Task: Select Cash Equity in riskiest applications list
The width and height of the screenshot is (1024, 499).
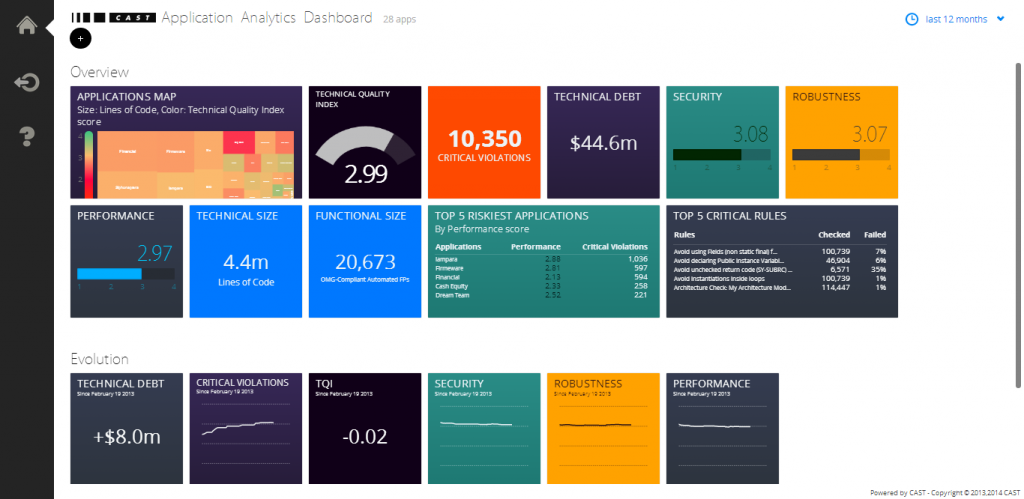Action: pos(451,285)
